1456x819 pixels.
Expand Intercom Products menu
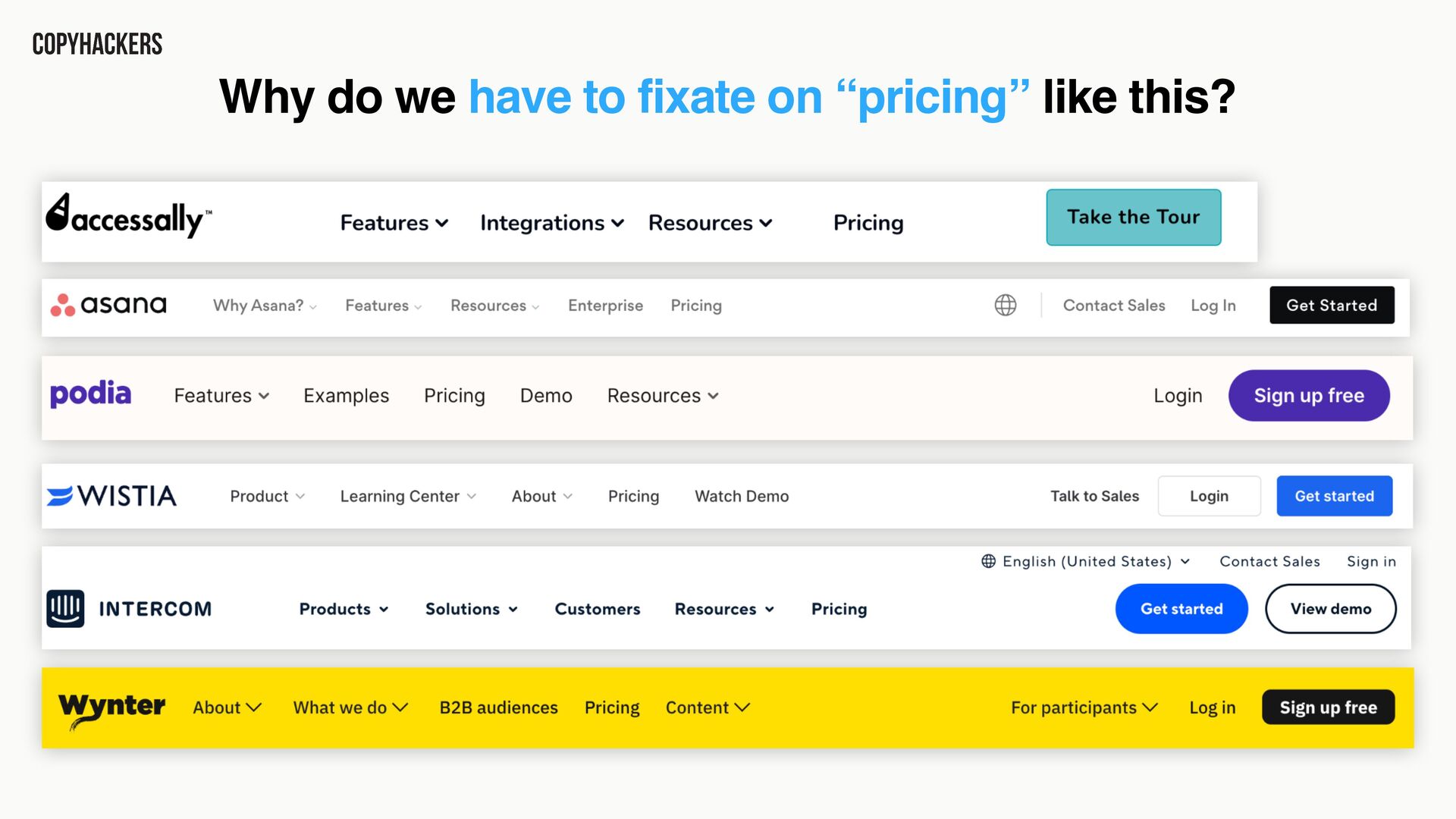click(344, 609)
